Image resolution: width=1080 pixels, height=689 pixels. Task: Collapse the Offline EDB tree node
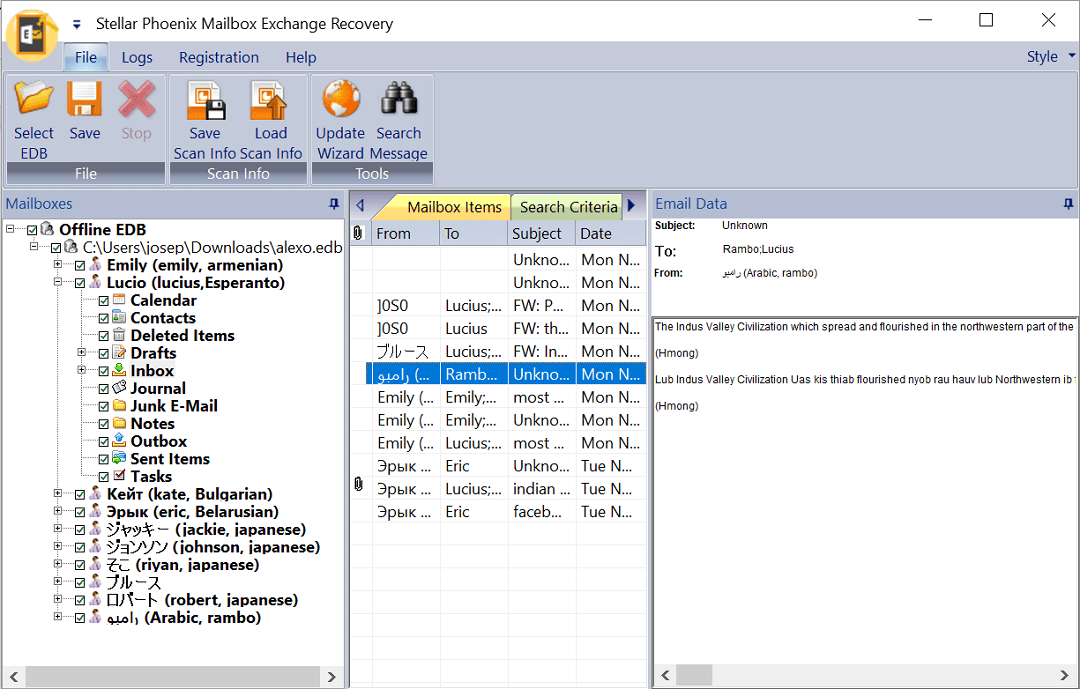[10, 229]
